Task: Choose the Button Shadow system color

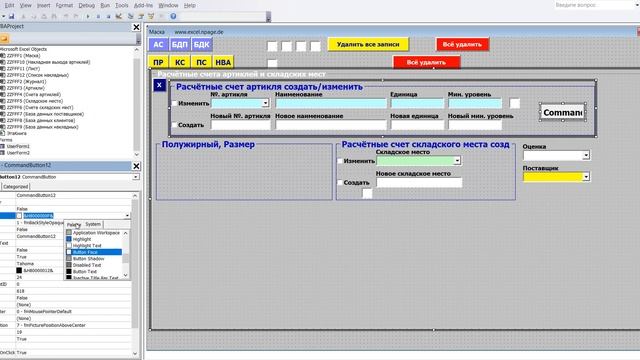Action: pyautogui.click(x=93, y=259)
